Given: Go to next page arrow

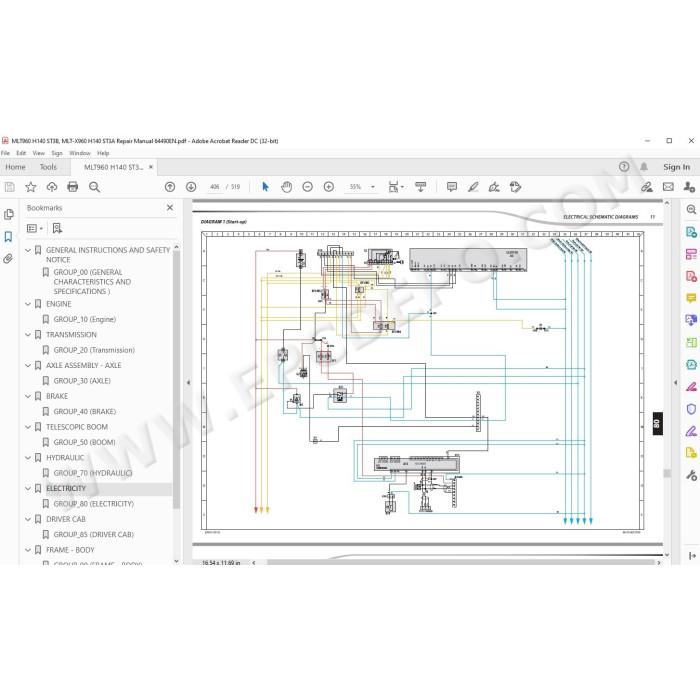Looking at the screenshot, I should 191,187.
